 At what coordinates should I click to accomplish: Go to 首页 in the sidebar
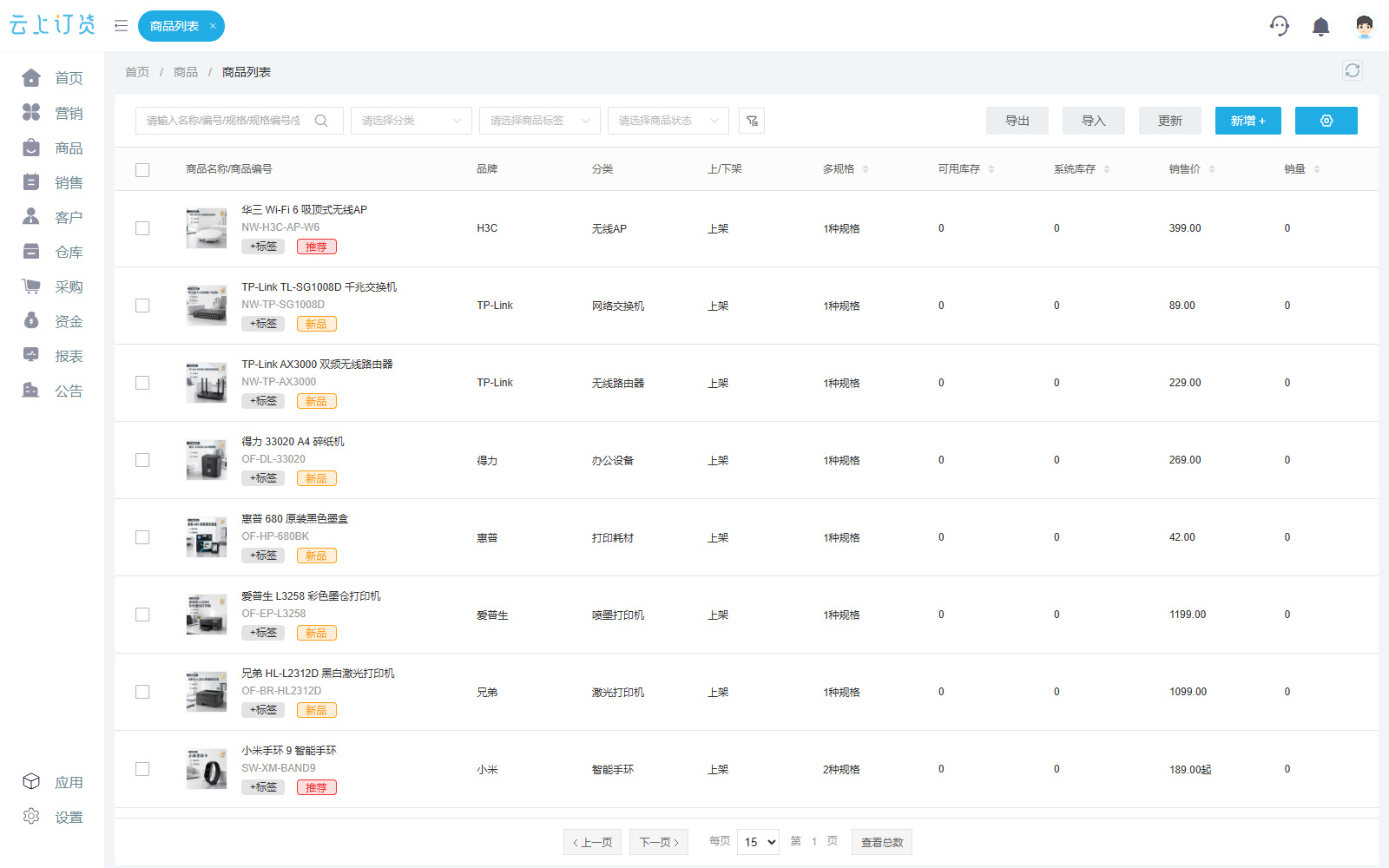(52, 78)
